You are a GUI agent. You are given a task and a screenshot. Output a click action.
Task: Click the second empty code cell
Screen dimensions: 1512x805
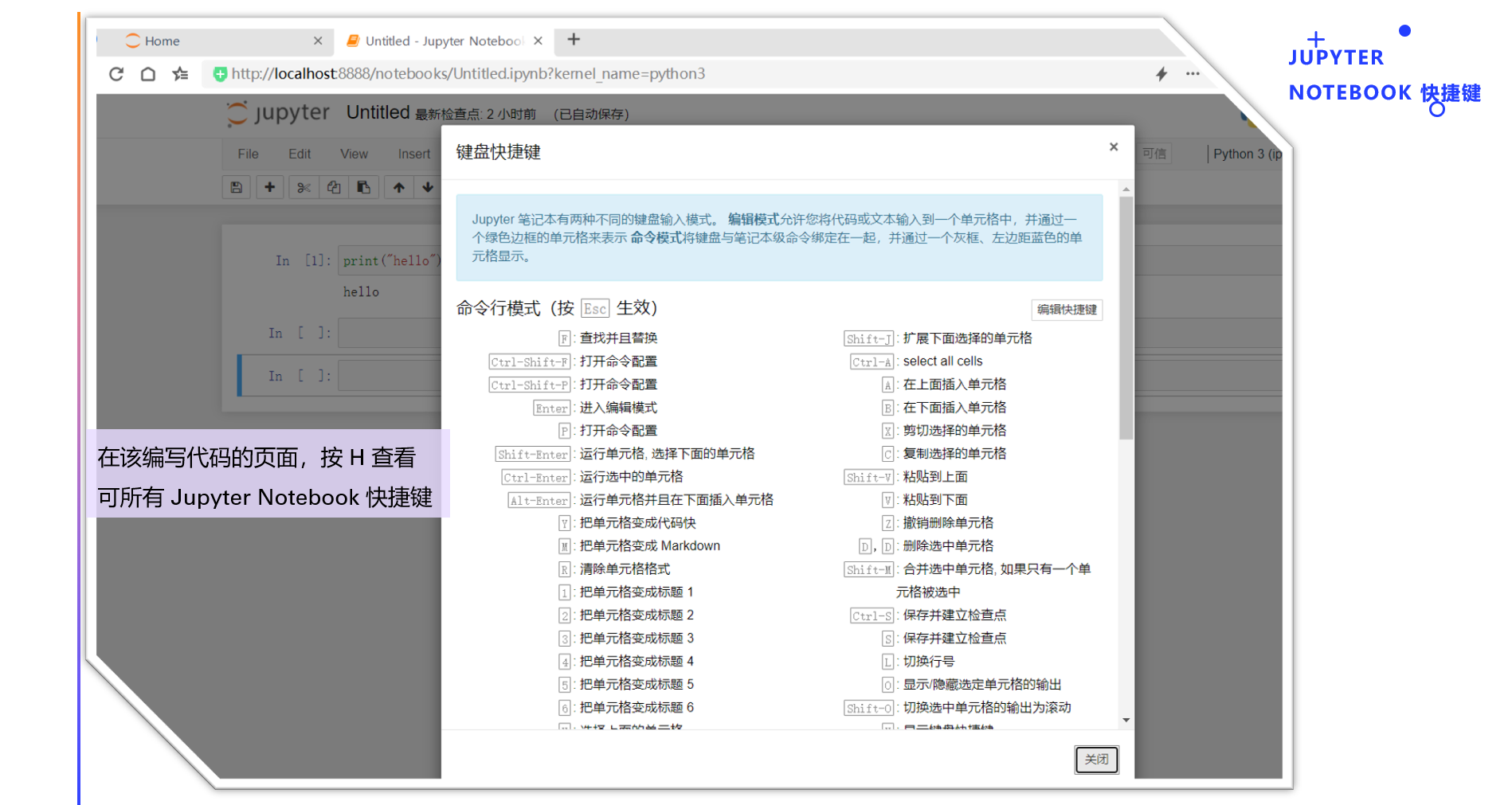click(x=390, y=333)
